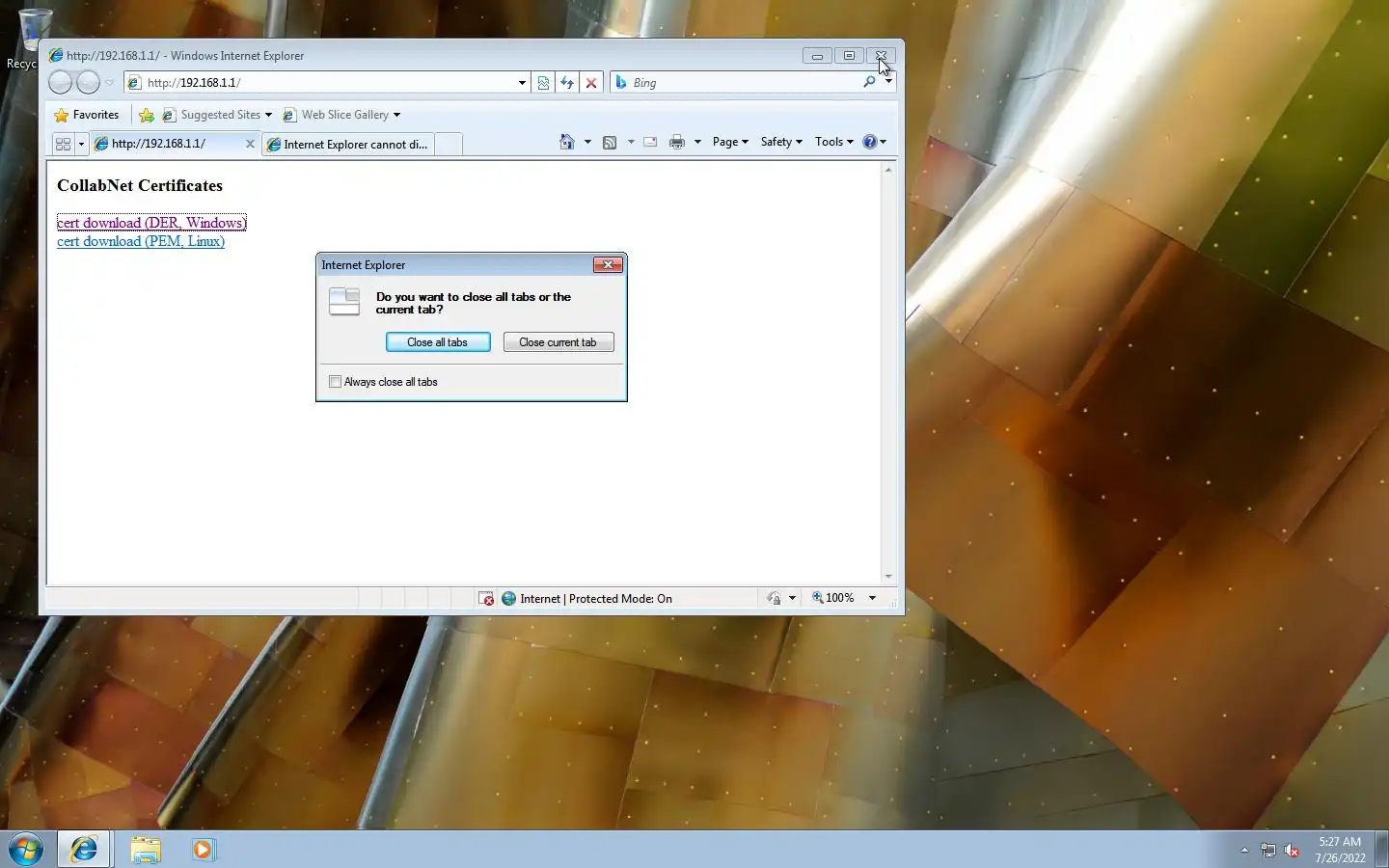Viewport: 1389px width, 868px height.
Task: Open the Favorites center
Action: (x=87, y=115)
